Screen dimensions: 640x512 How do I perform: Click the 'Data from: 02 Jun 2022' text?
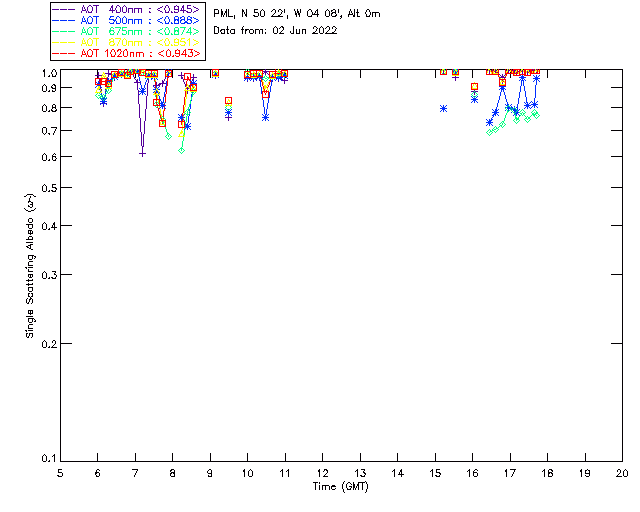tap(275, 31)
